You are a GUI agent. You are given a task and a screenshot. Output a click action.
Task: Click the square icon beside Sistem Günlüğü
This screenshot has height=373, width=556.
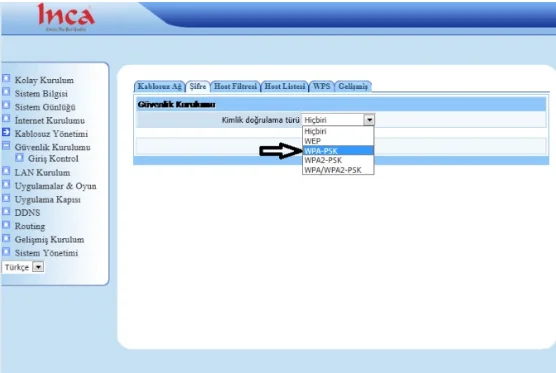(x=6, y=105)
